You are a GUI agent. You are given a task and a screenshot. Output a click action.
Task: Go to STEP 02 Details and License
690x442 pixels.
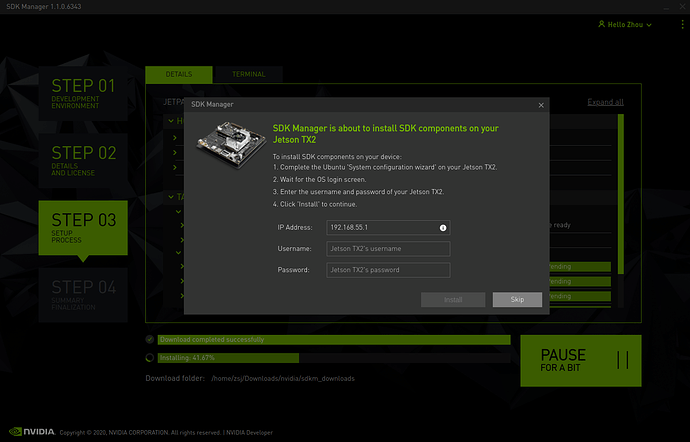coord(83,161)
